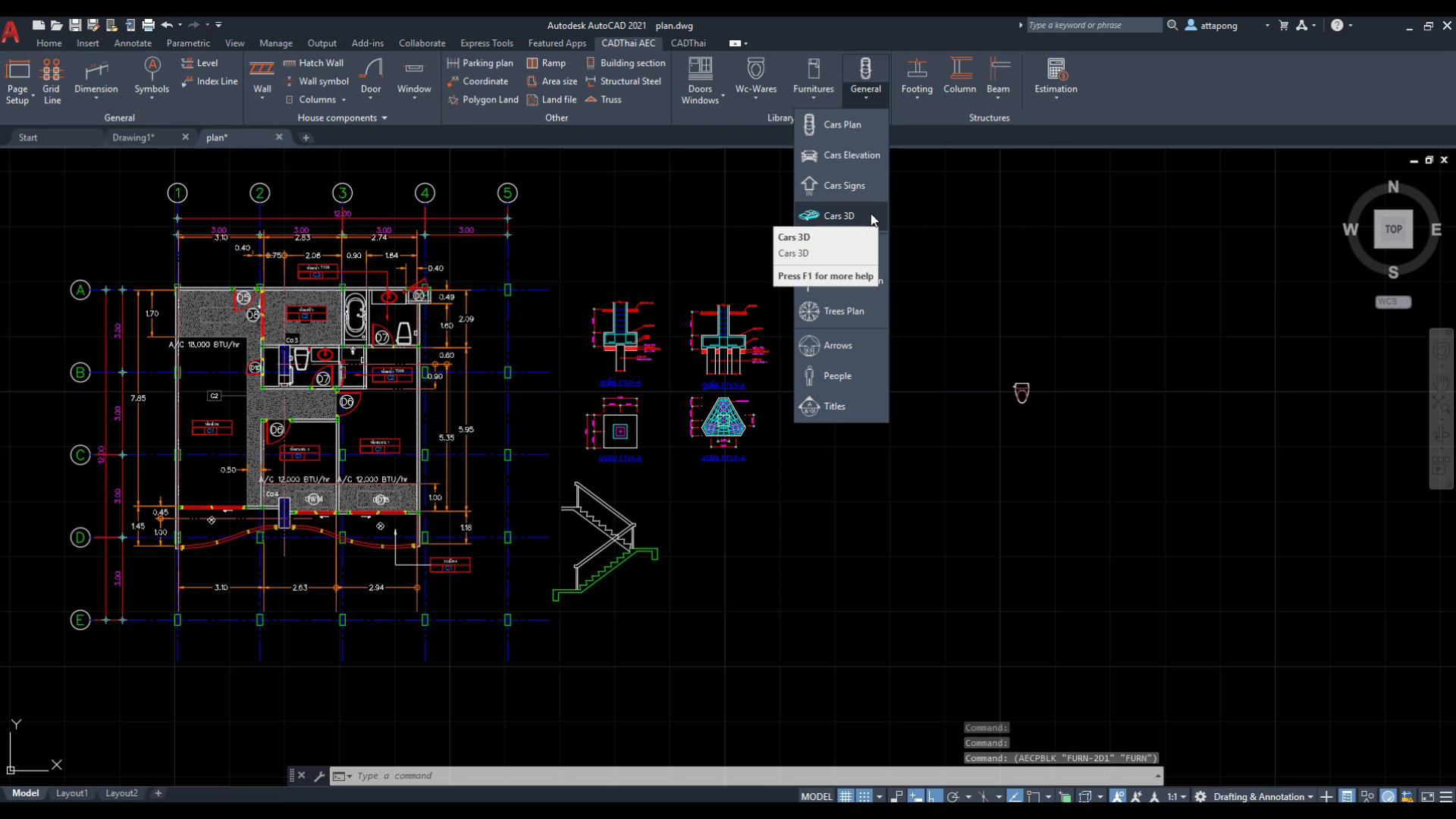Open the Symbols tool

pos(152,78)
